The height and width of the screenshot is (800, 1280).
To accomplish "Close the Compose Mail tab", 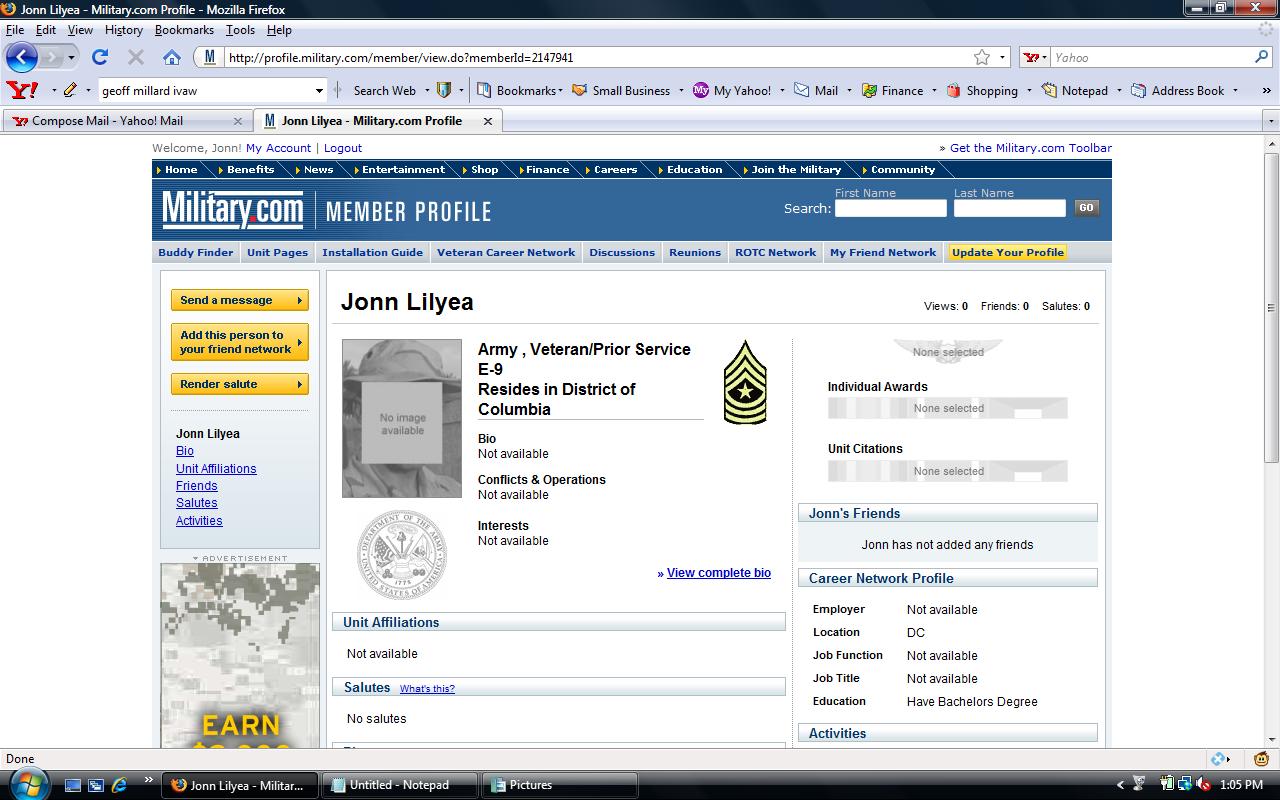I will click(238, 121).
